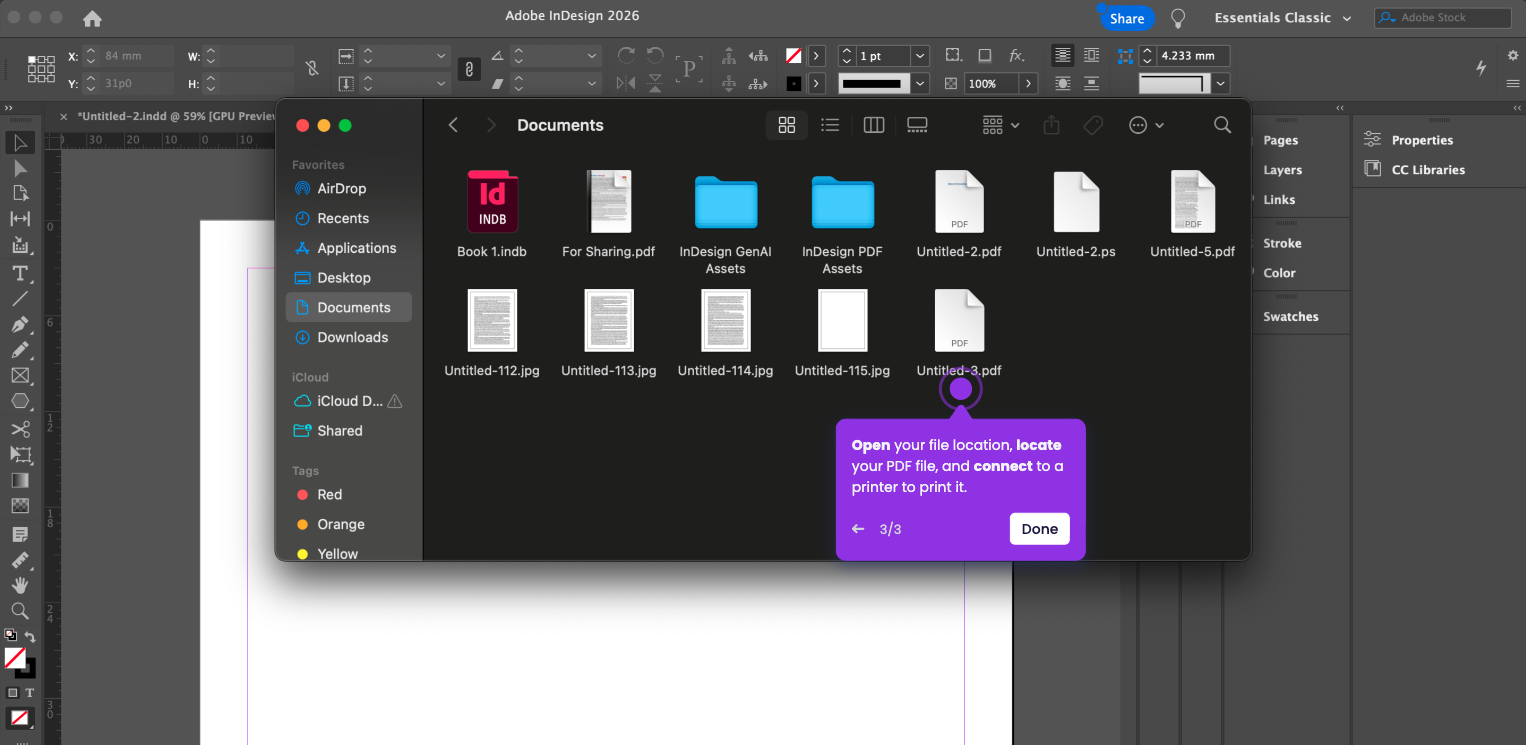1526x745 pixels.
Task: Click the flip horizontal icon
Action: pyautogui.click(x=627, y=83)
